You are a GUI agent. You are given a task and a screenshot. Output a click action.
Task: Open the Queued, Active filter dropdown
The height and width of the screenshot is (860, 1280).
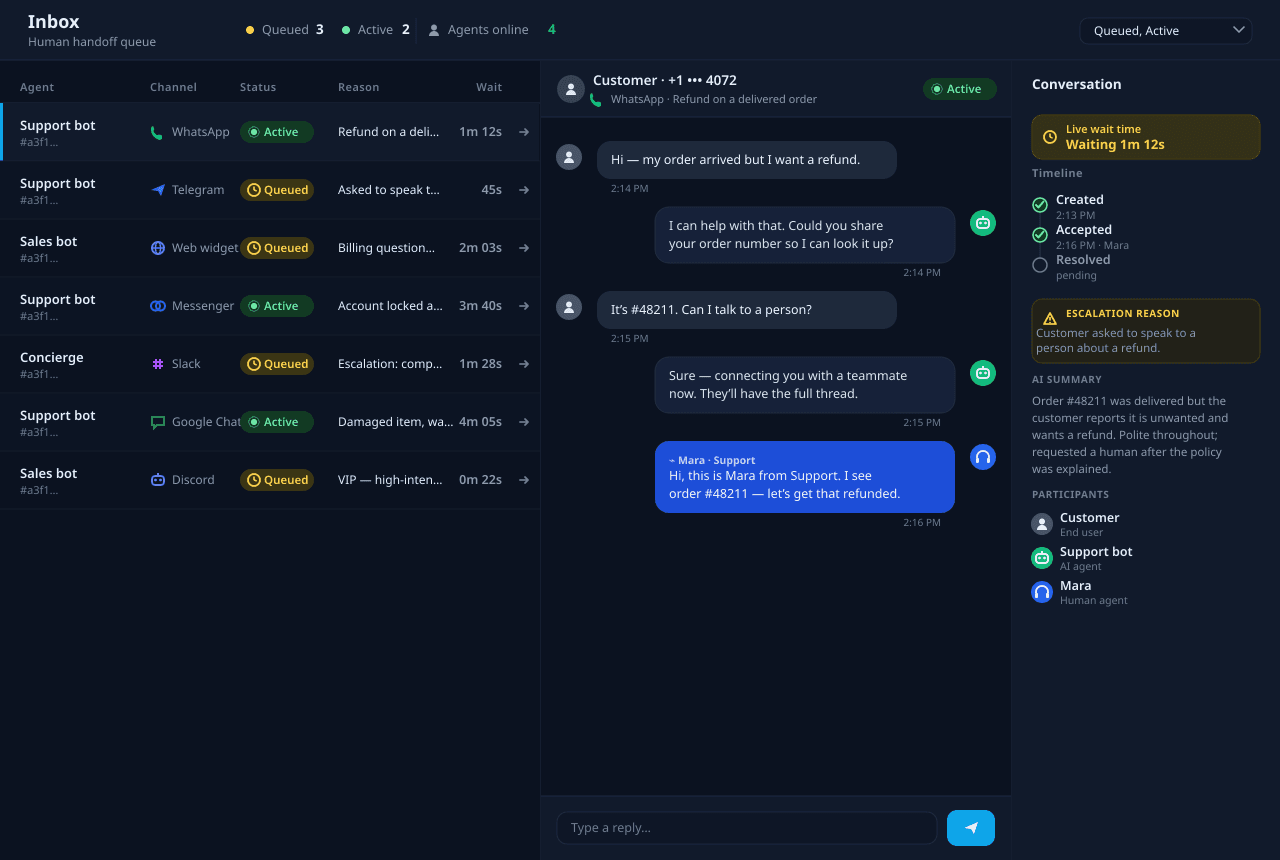point(1166,31)
